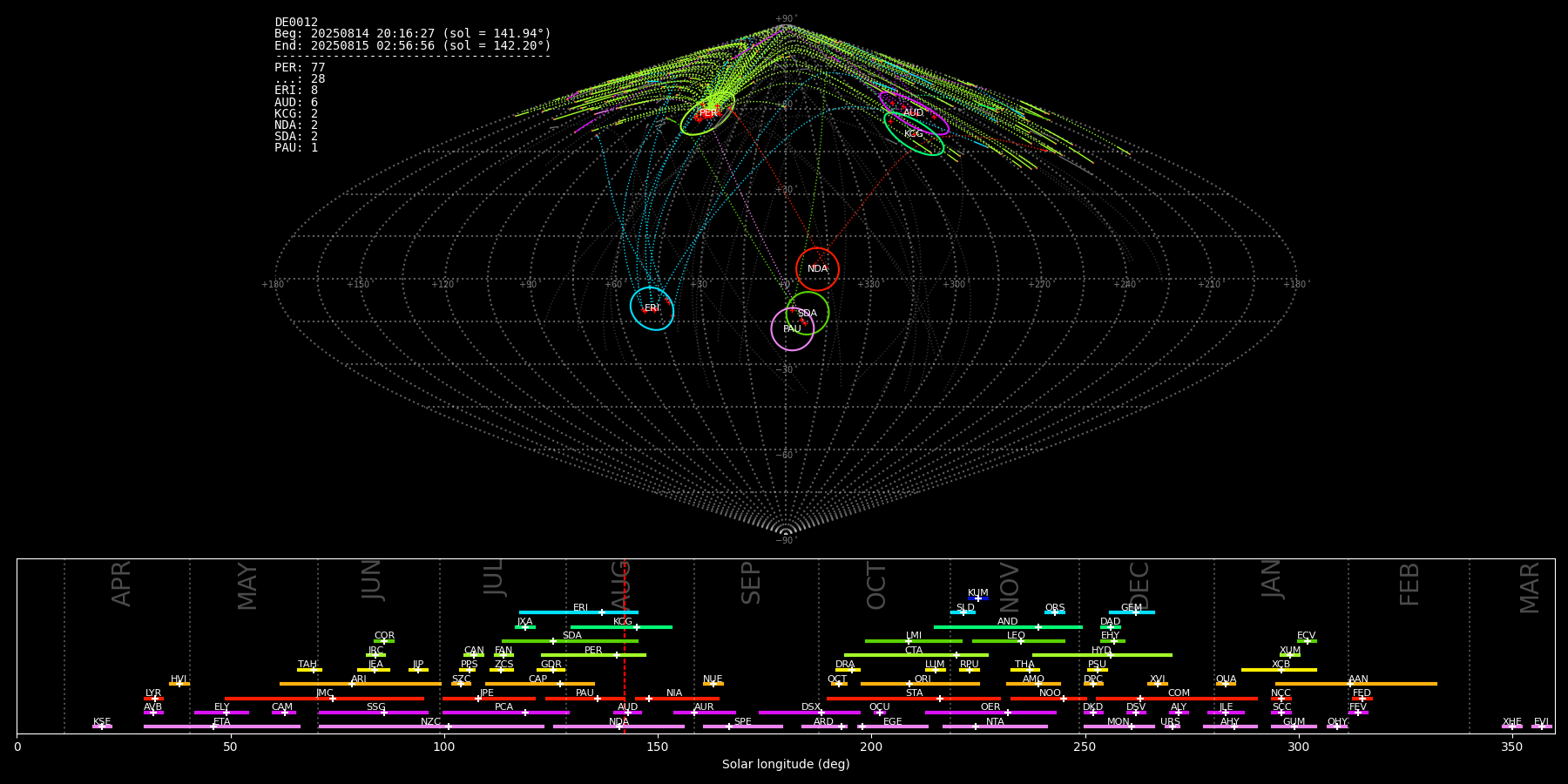
Task: Click the PER radiant ellipse on the sky map
Action: (x=707, y=114)
